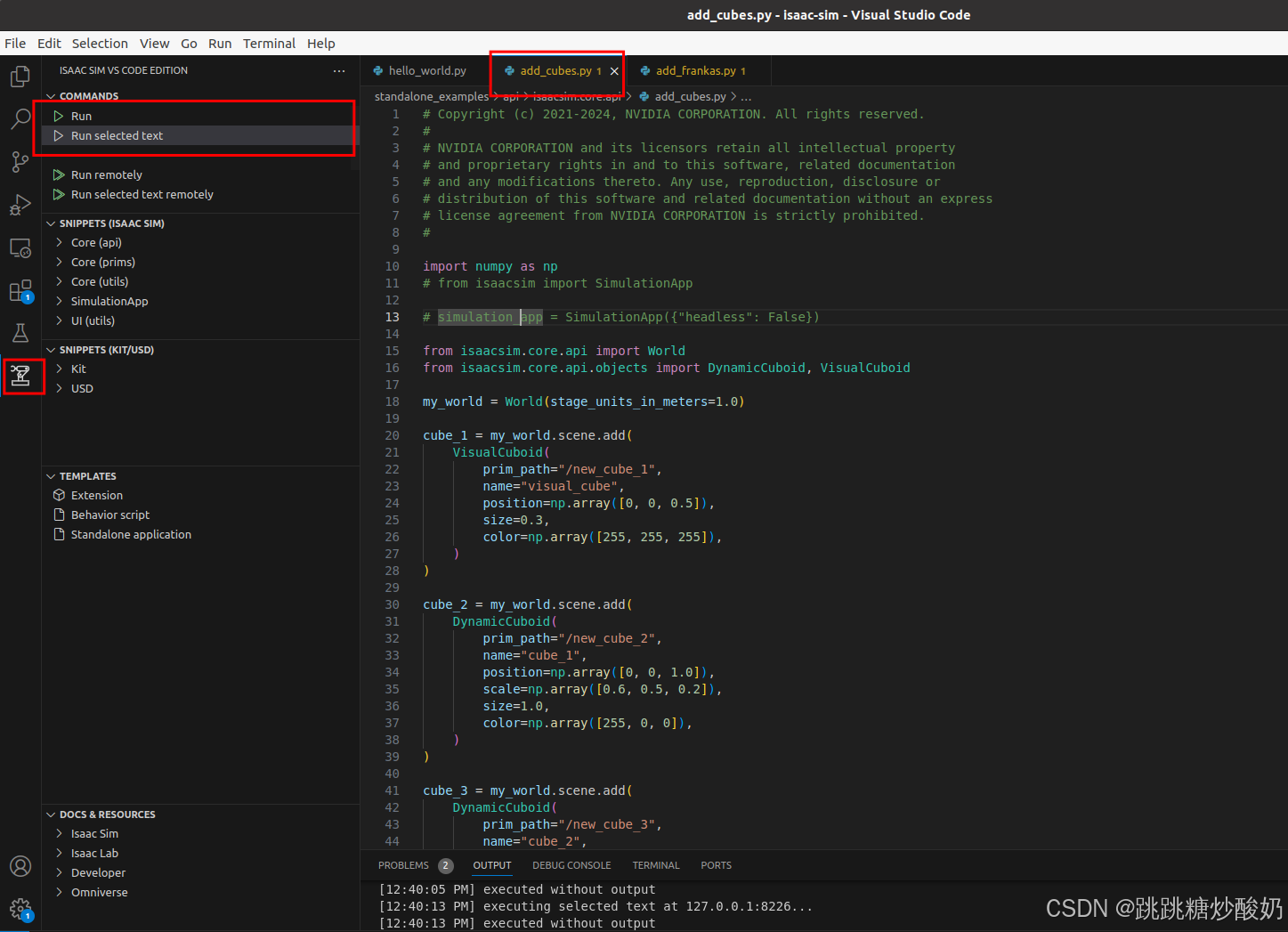Open the Extensions view icon
This screenshot has height=932, width=1288.
[x=20, y=289]
